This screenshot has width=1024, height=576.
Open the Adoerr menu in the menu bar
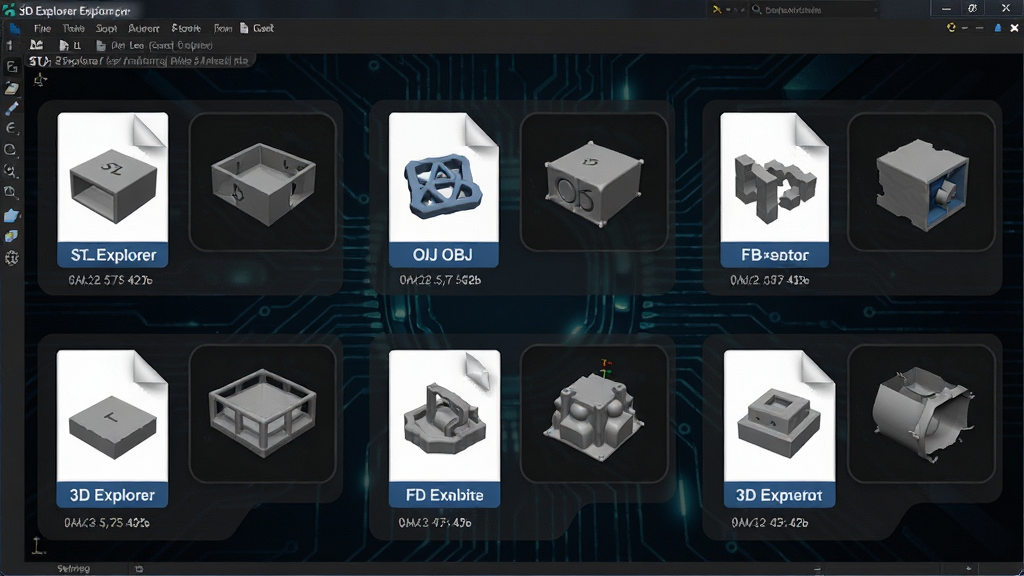point(144,28)
